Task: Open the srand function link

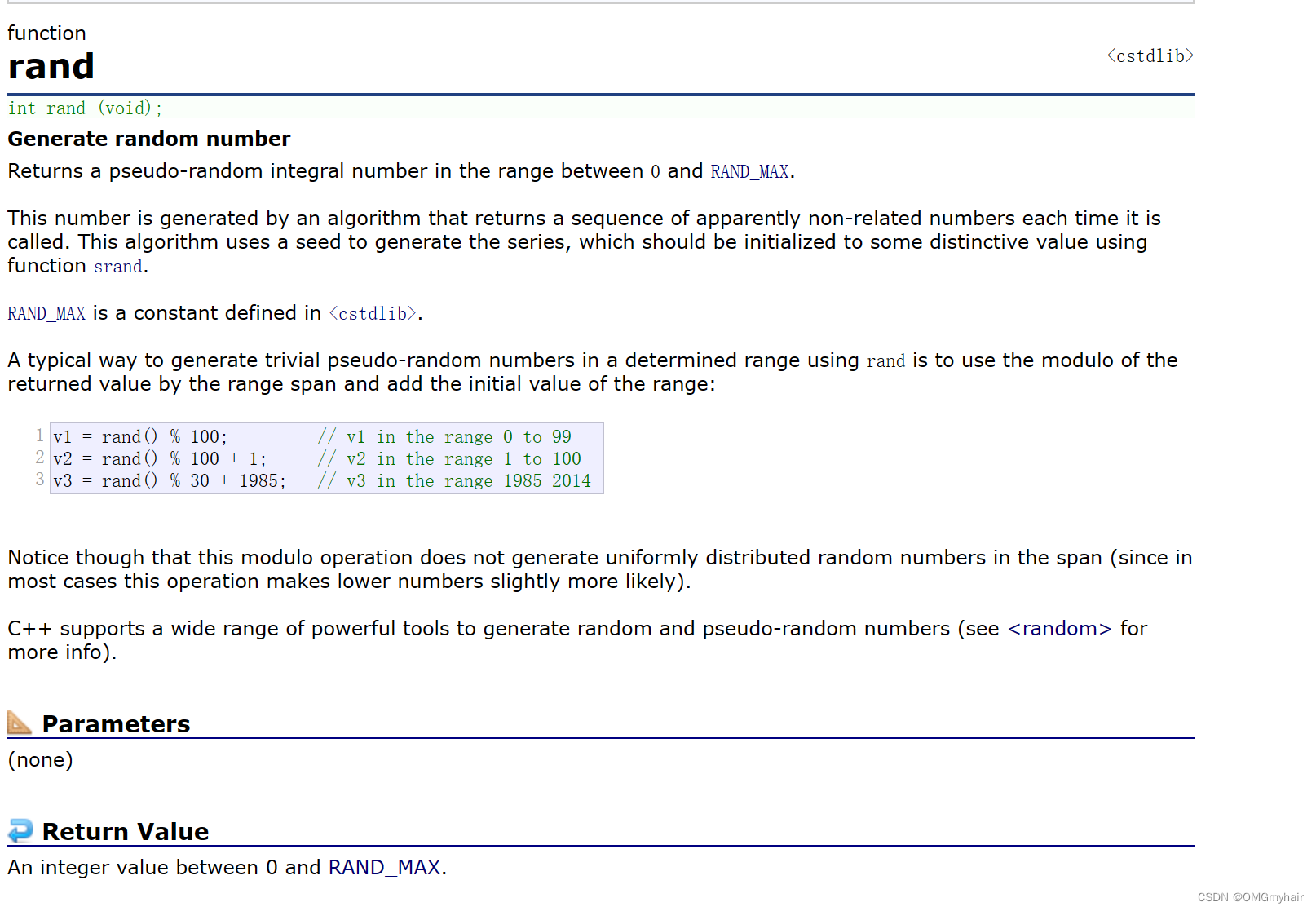Action: (118, 267)
